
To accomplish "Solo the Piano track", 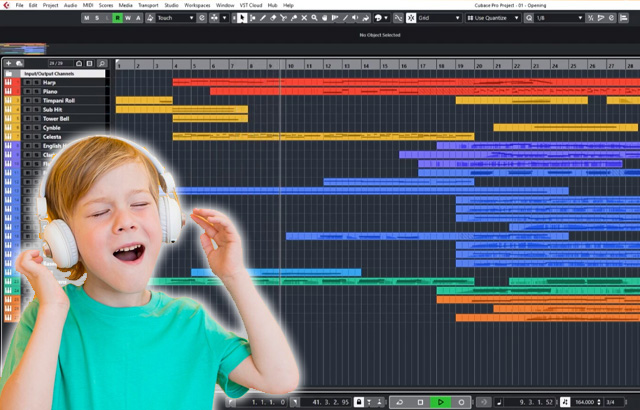I will point(36,91).
